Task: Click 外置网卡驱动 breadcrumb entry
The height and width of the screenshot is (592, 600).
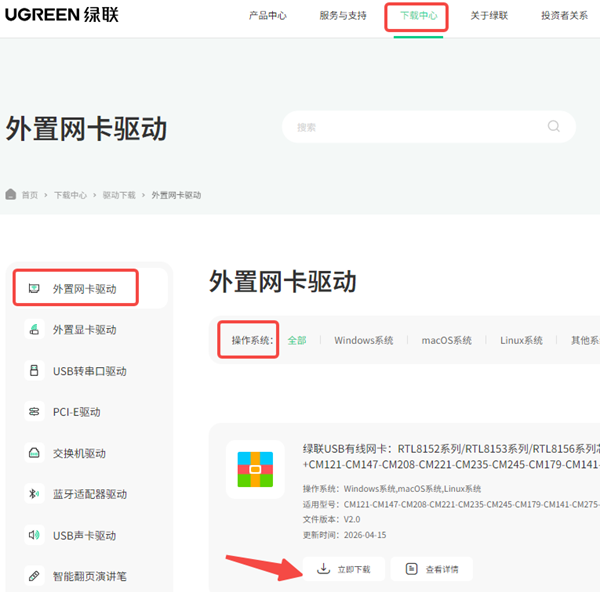Action: tap(176, 195)
